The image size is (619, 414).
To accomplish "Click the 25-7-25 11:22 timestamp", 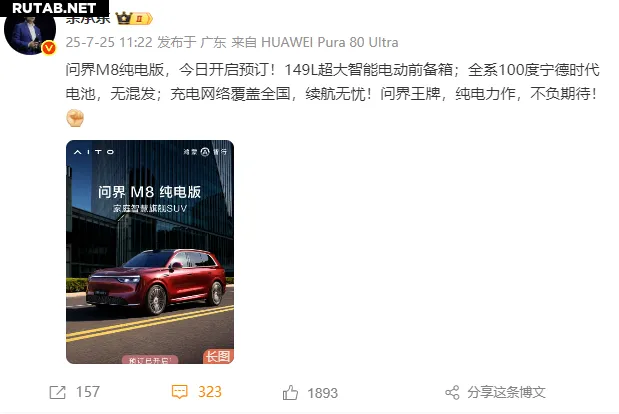I will (x=109, y=42).
